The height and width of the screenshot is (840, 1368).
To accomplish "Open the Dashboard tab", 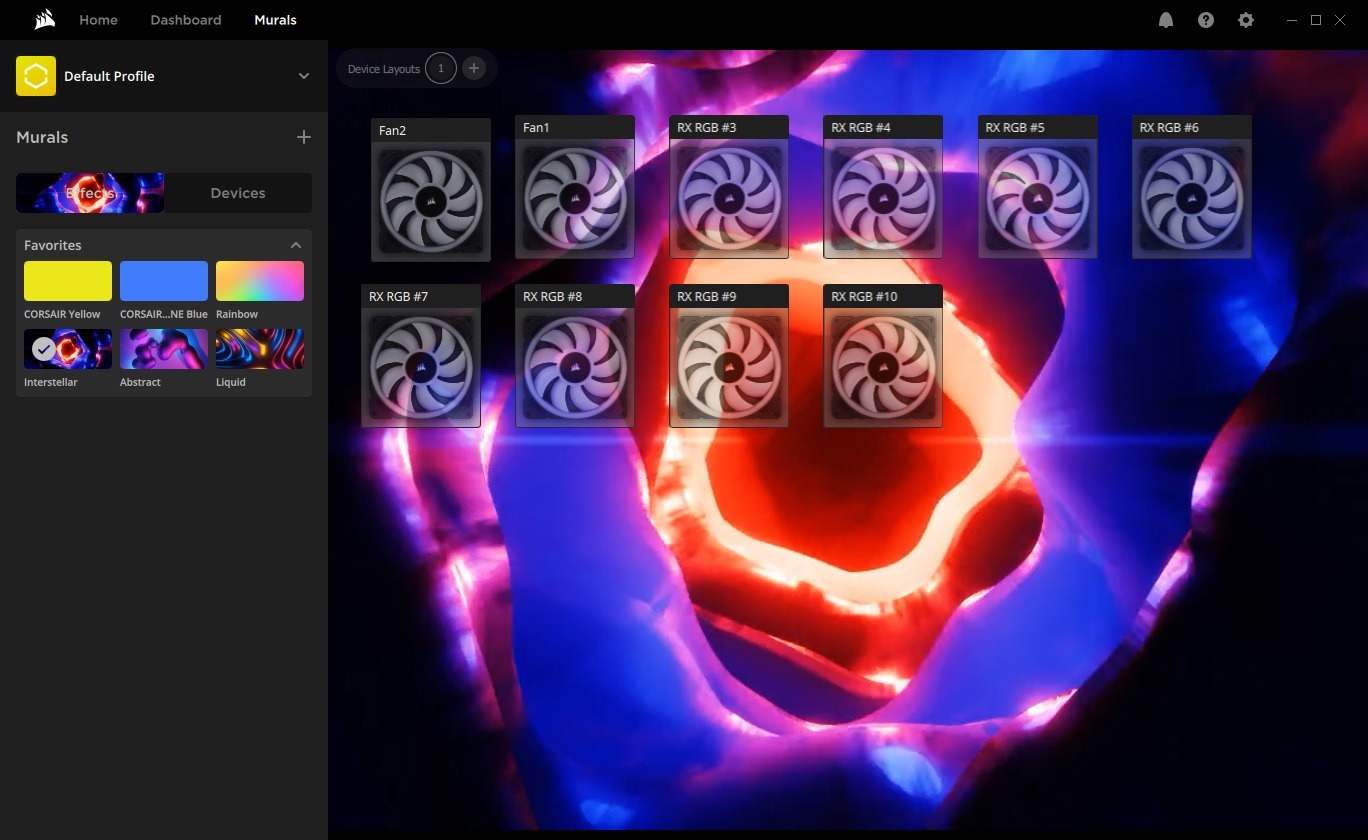I will [186, 20].
